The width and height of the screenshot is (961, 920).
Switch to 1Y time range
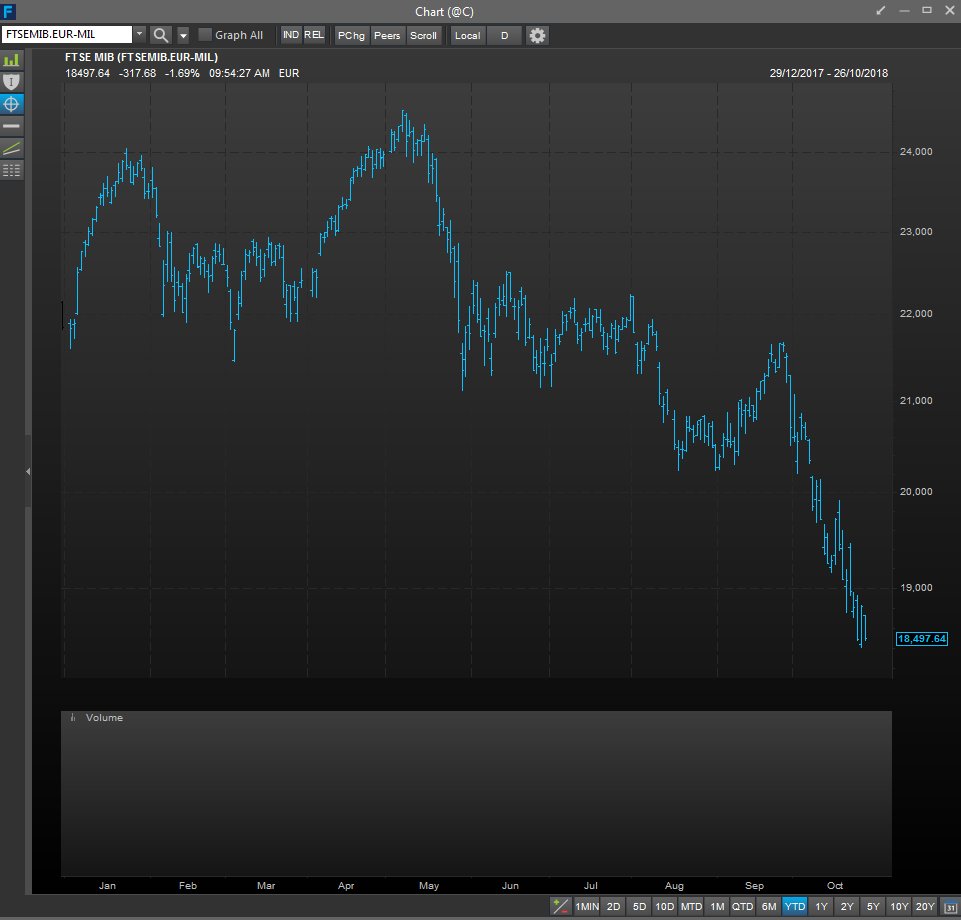click(x=821, y=907)
